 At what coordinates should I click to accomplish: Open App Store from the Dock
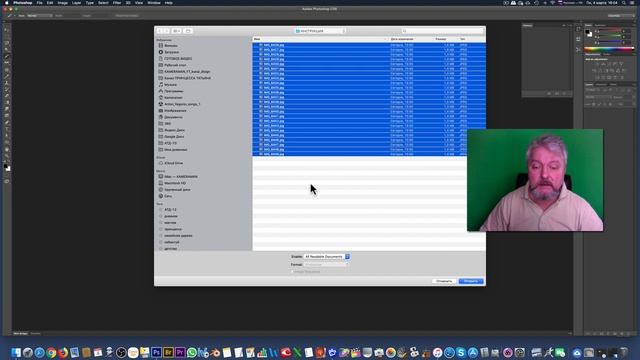[473, 352]
